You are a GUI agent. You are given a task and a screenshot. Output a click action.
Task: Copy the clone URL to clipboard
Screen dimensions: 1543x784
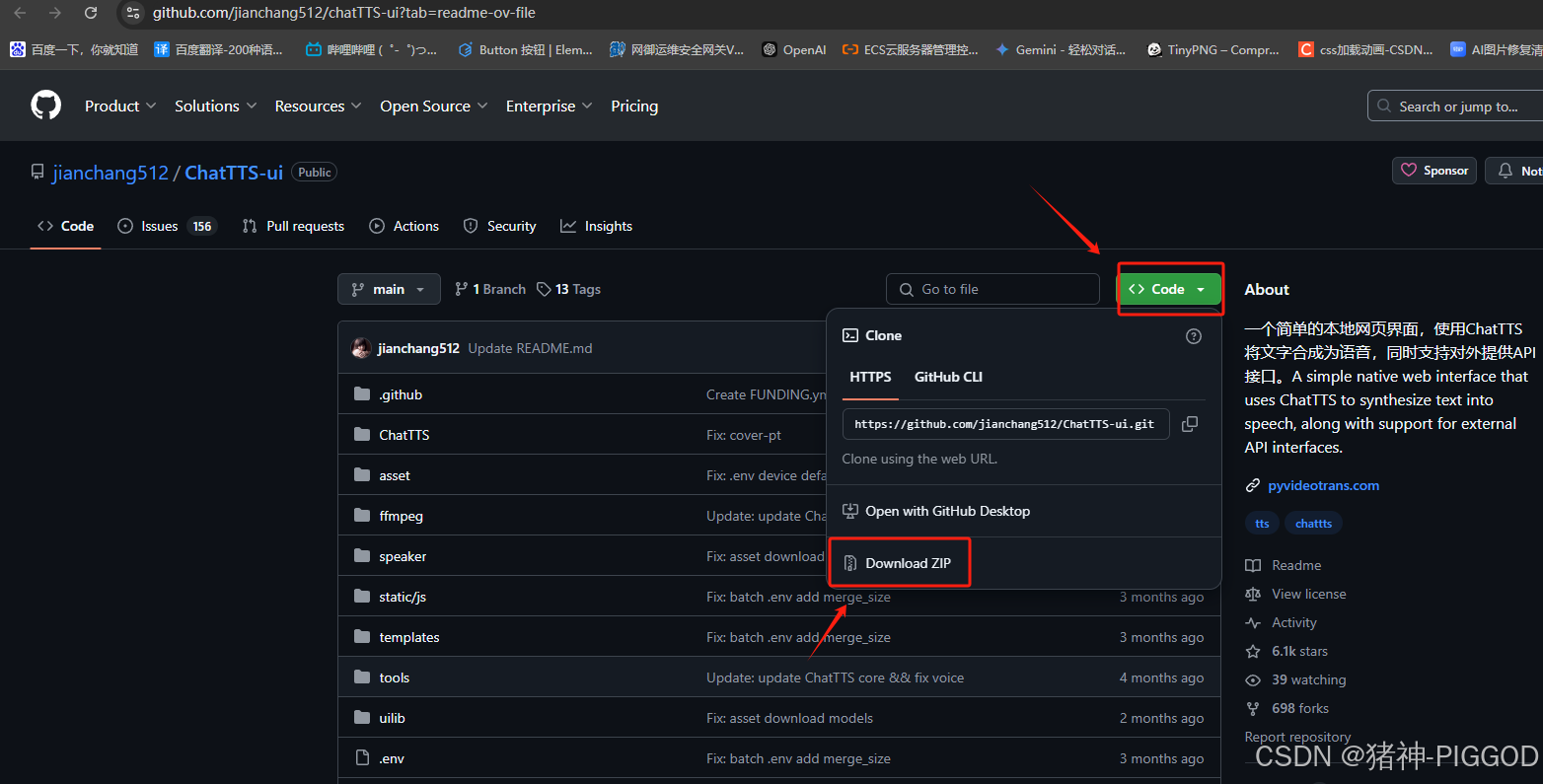pos(1190,424)
